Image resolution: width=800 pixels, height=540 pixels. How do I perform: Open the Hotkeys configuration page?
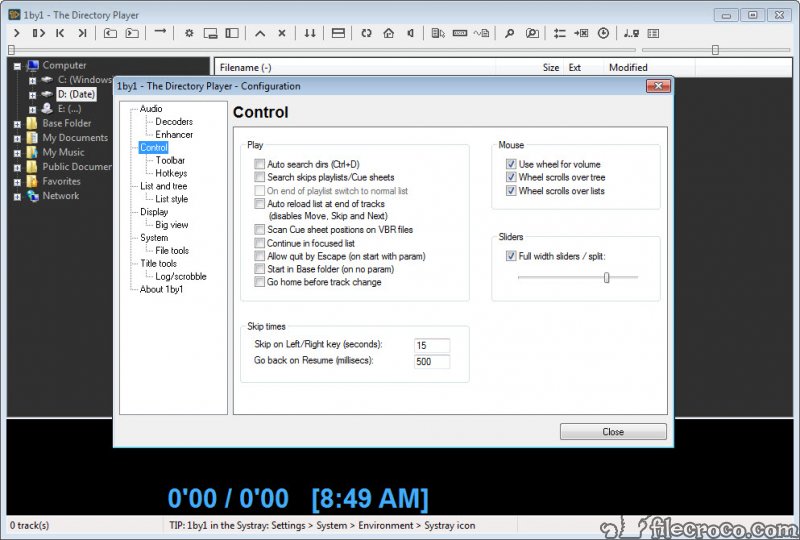point(171,173)
